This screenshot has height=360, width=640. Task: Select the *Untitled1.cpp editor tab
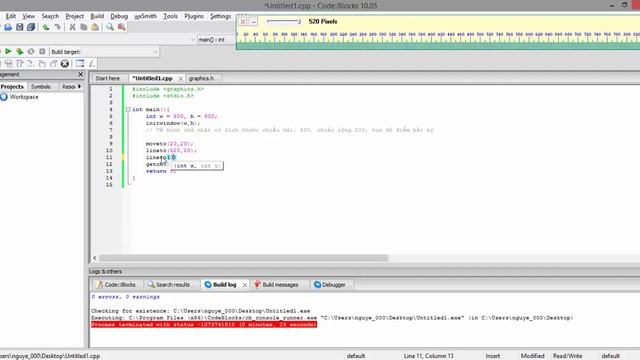click(153, 78)
